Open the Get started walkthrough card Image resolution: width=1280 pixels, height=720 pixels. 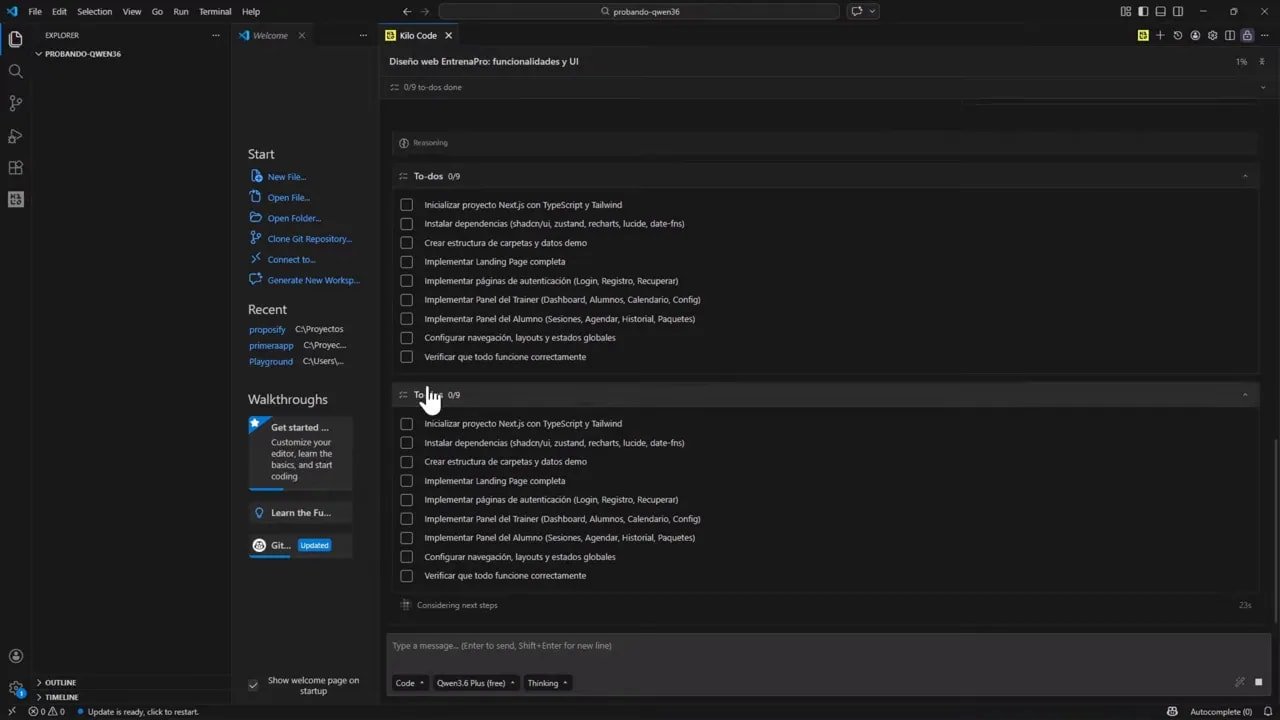coord(300,452)
